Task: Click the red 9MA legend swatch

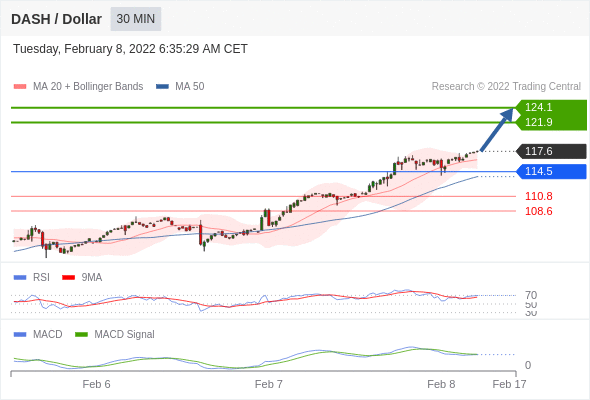Action: (68, 278)
